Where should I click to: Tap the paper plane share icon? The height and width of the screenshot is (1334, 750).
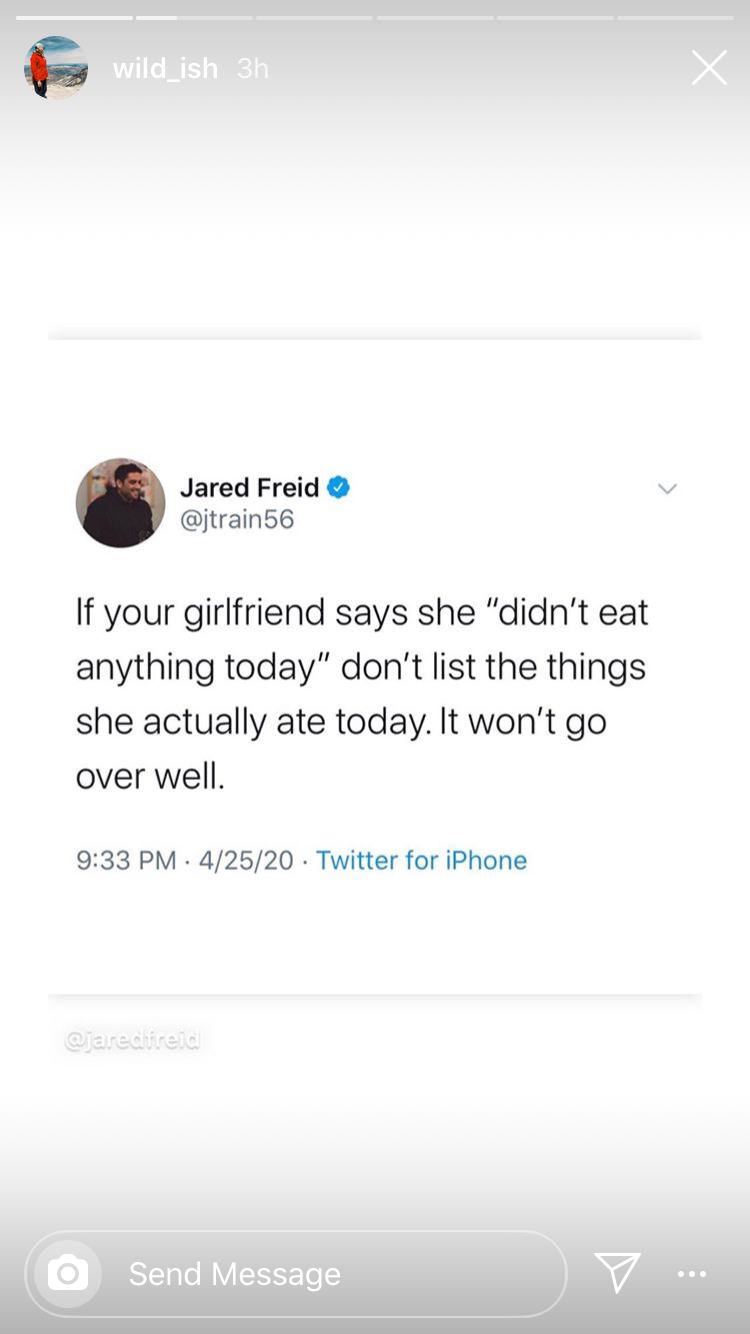coord(617,1273)
